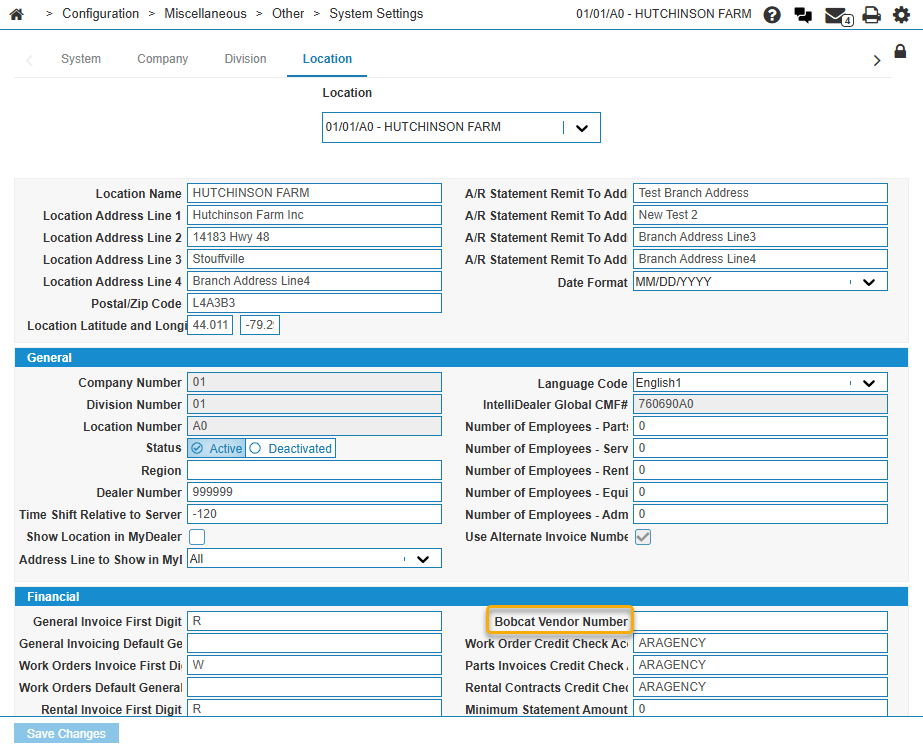The image size is (923, 749).
Task: Switch to the Company tab
Action: 162,59
